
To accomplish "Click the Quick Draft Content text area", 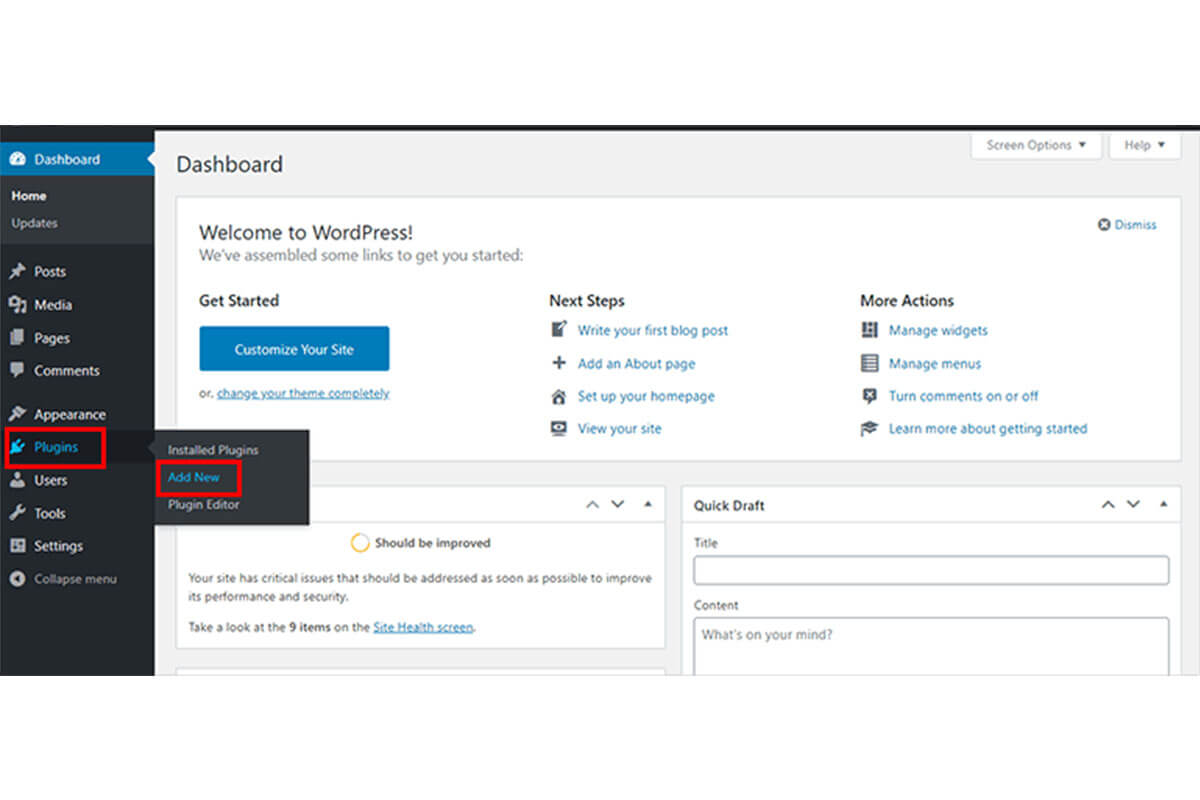I will pyautogui.click(x=931, y=646).
